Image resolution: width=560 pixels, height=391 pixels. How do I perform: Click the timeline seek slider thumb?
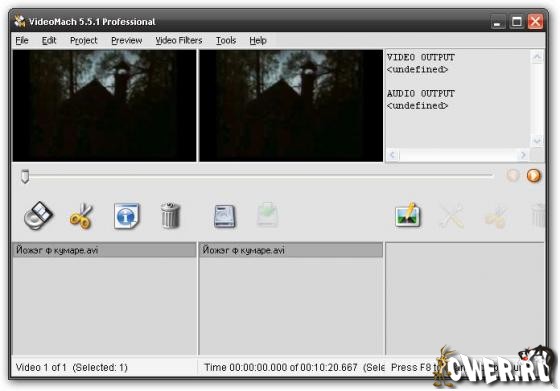point(25,176)
